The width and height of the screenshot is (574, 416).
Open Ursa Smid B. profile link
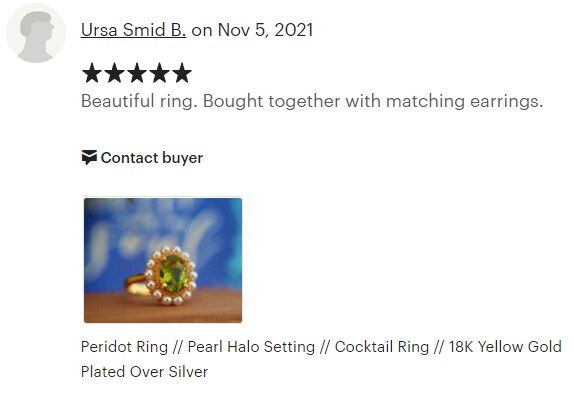tap(133, 30)
